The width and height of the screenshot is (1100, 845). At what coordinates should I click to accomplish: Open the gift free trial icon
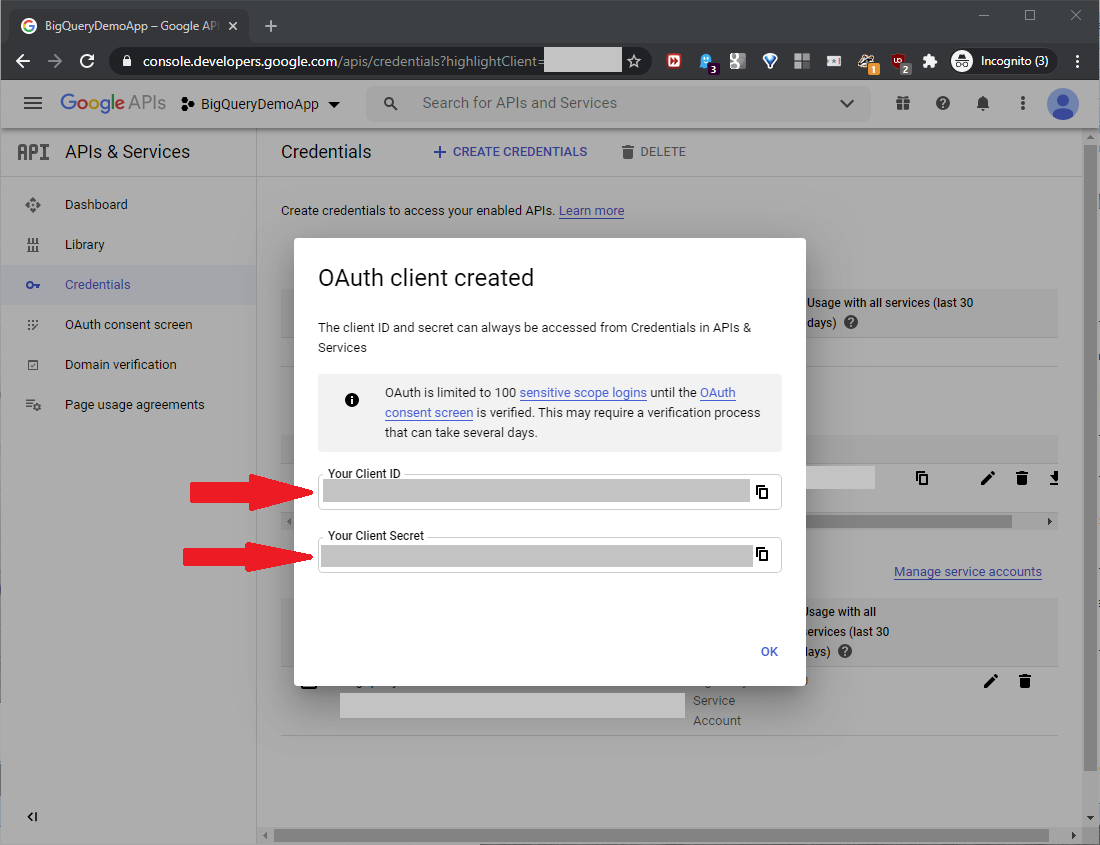(903, 104)
